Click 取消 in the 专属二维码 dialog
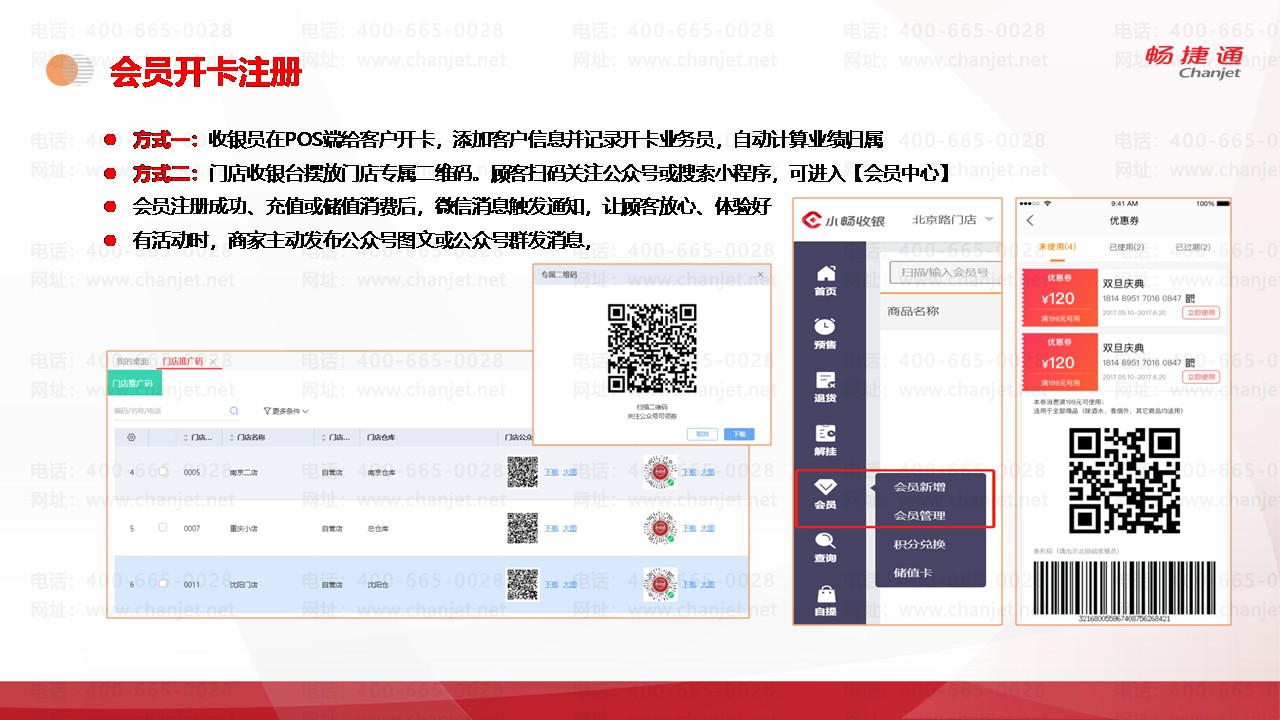Image resolution: width=1280 pixels, height=720 pixels. tap(702, 434)
